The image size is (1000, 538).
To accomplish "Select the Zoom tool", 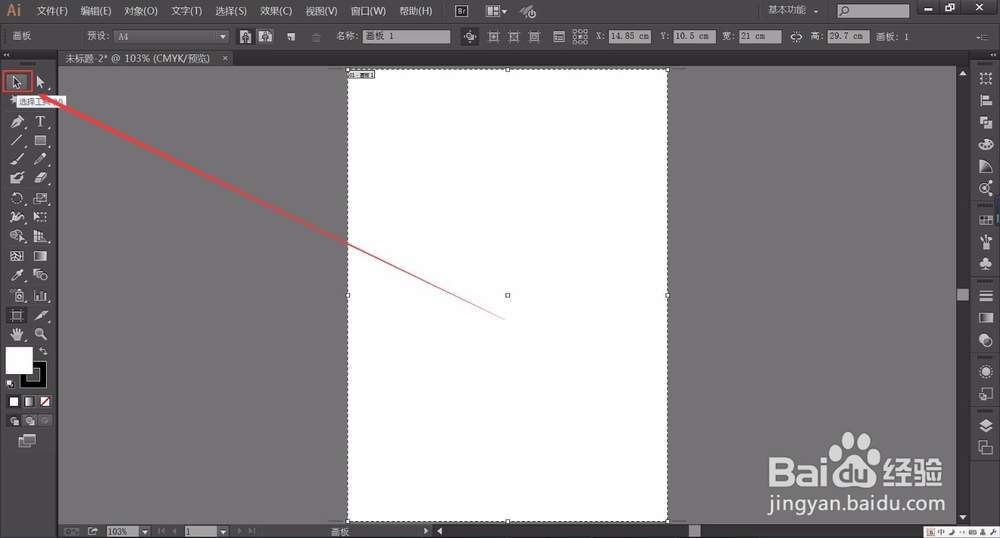I will tap(41, 334).
